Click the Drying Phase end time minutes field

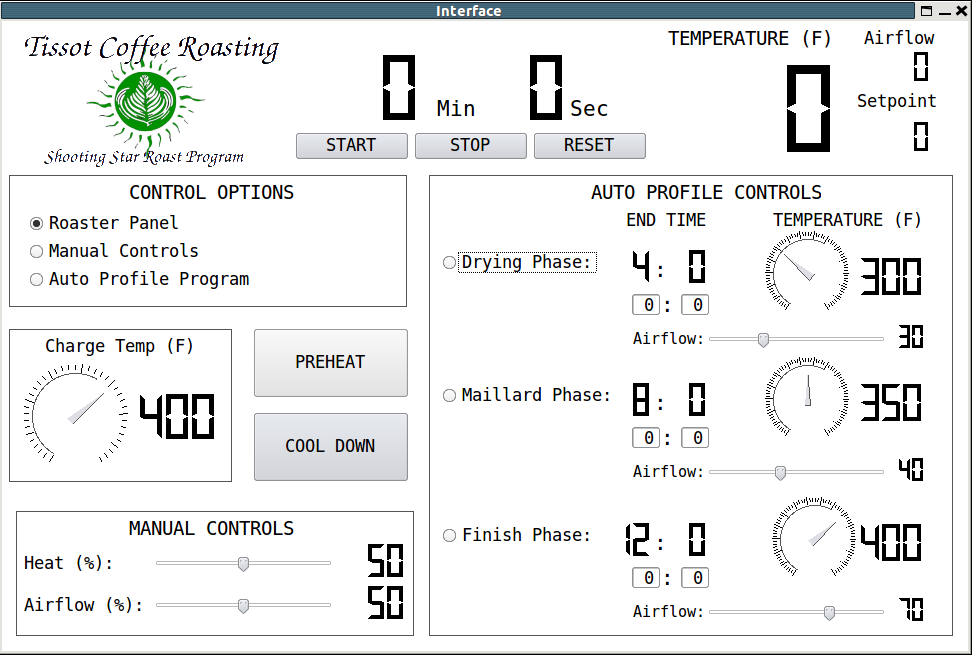click(x=647, y=305)
